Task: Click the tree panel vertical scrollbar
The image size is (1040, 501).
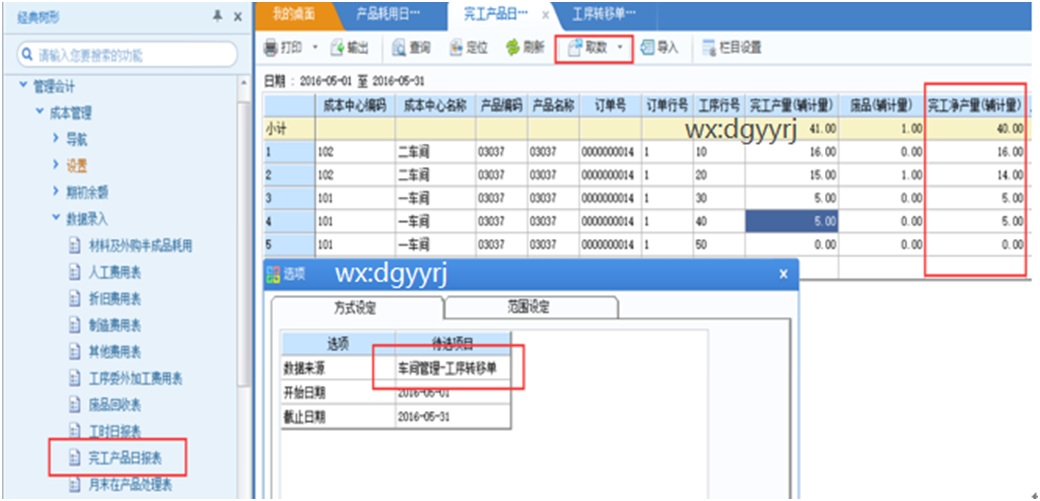Action: [244, 243]
